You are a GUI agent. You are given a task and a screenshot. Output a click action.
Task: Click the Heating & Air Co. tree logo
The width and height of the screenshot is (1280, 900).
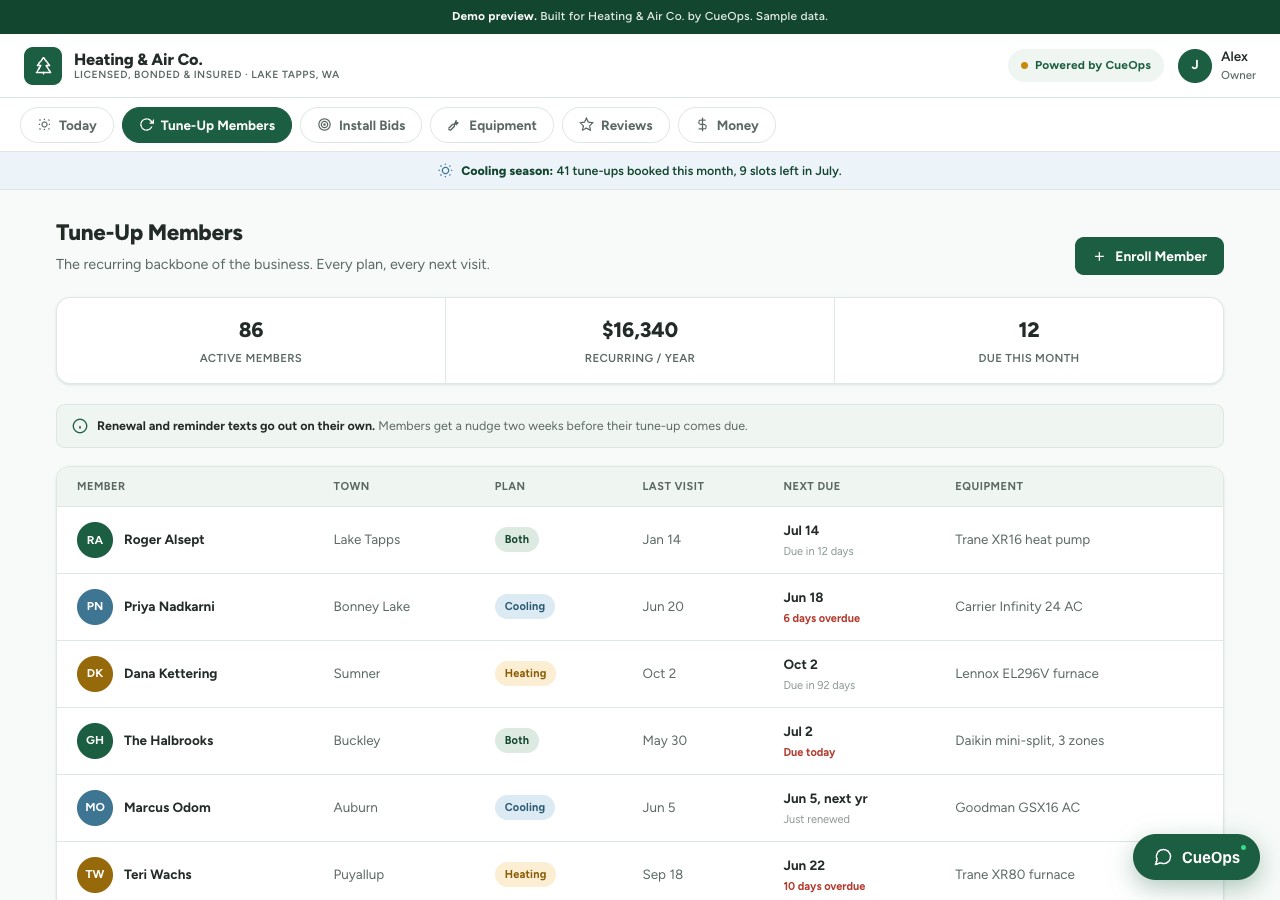click(43, 66)
